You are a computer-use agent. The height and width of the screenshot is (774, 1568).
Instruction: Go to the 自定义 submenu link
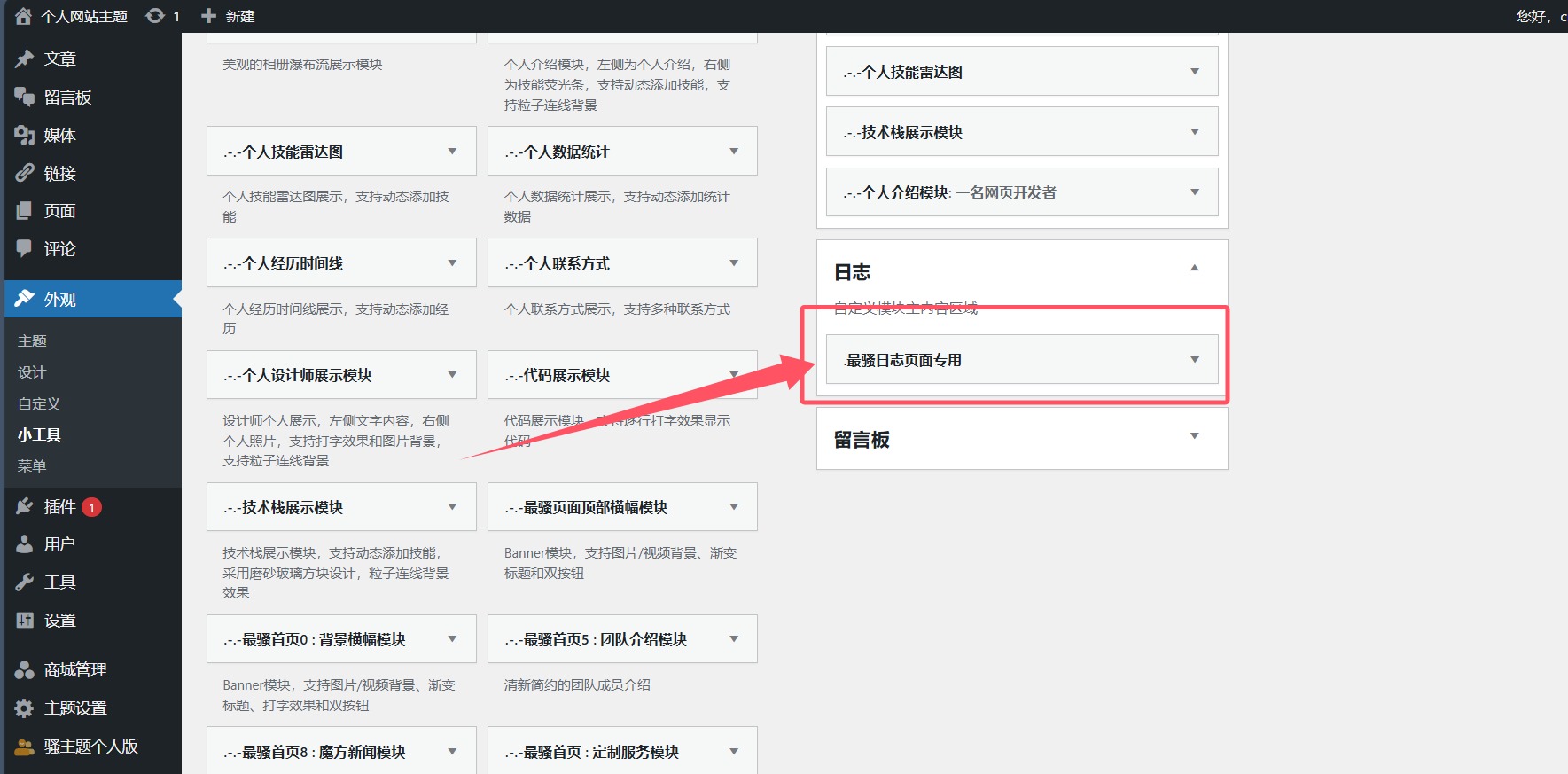click(39, 403)
